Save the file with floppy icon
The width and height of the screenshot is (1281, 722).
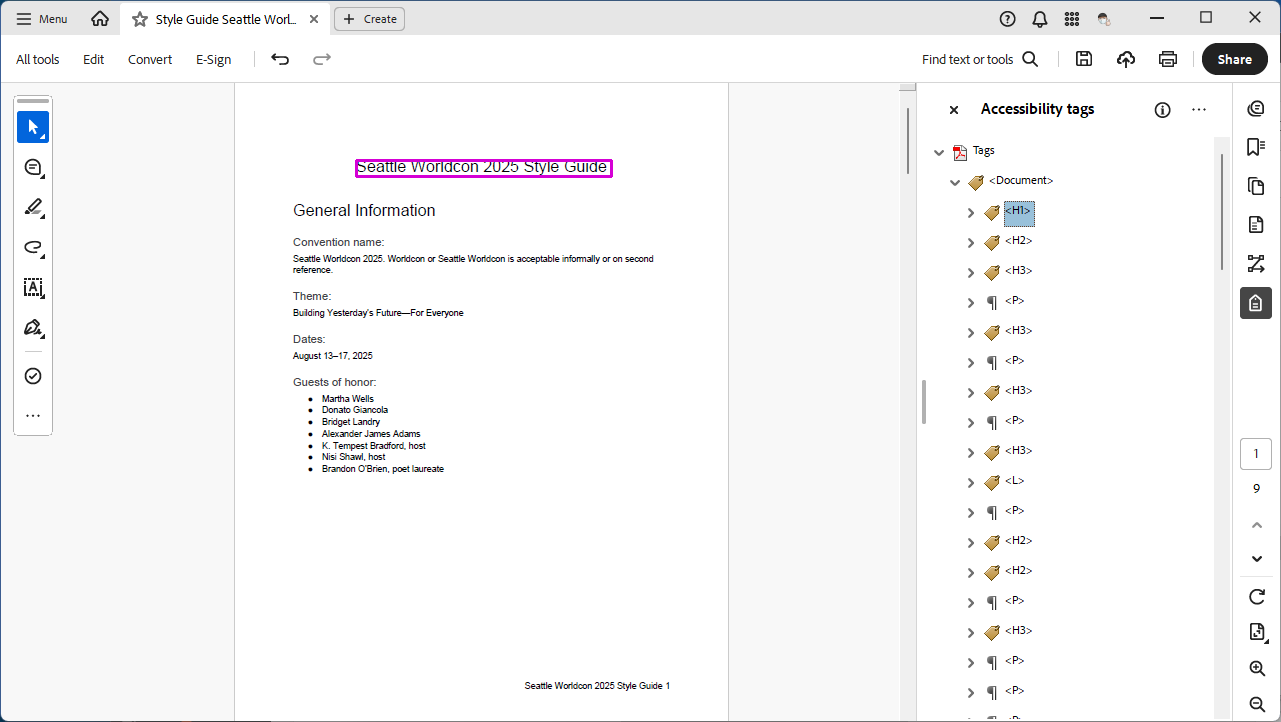click(x=1084, y=60)
